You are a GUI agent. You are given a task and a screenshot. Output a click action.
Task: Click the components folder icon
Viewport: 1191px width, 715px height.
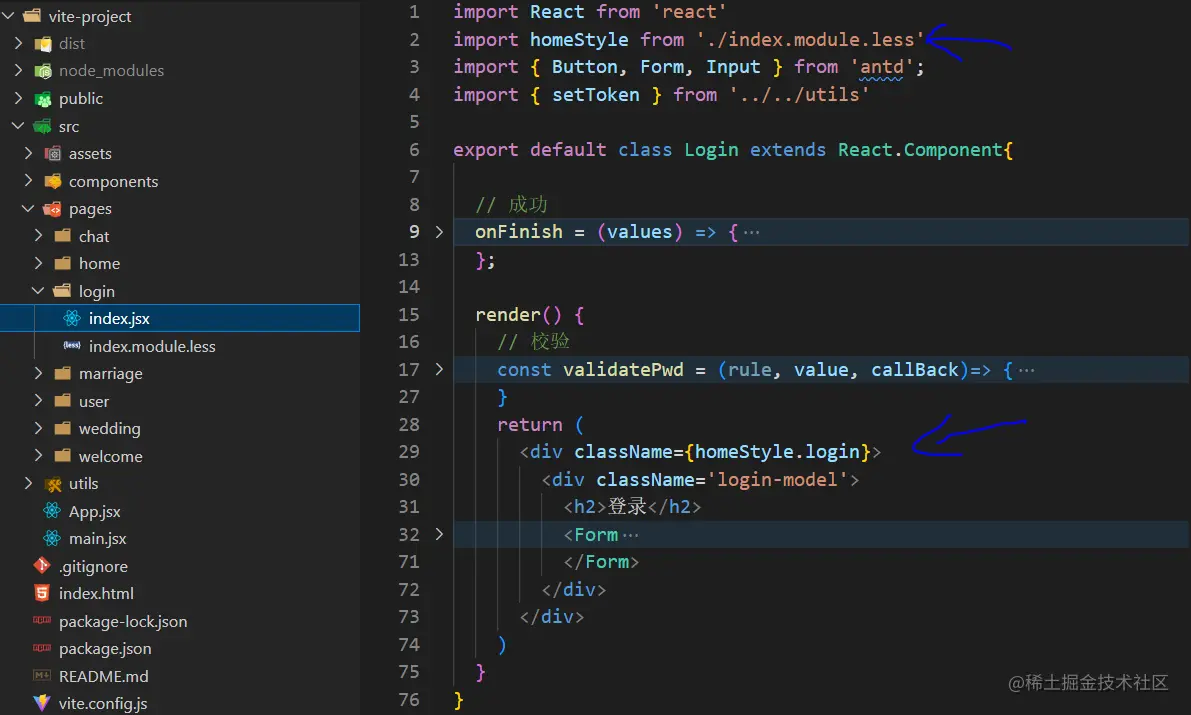click(x=53, y=182)
